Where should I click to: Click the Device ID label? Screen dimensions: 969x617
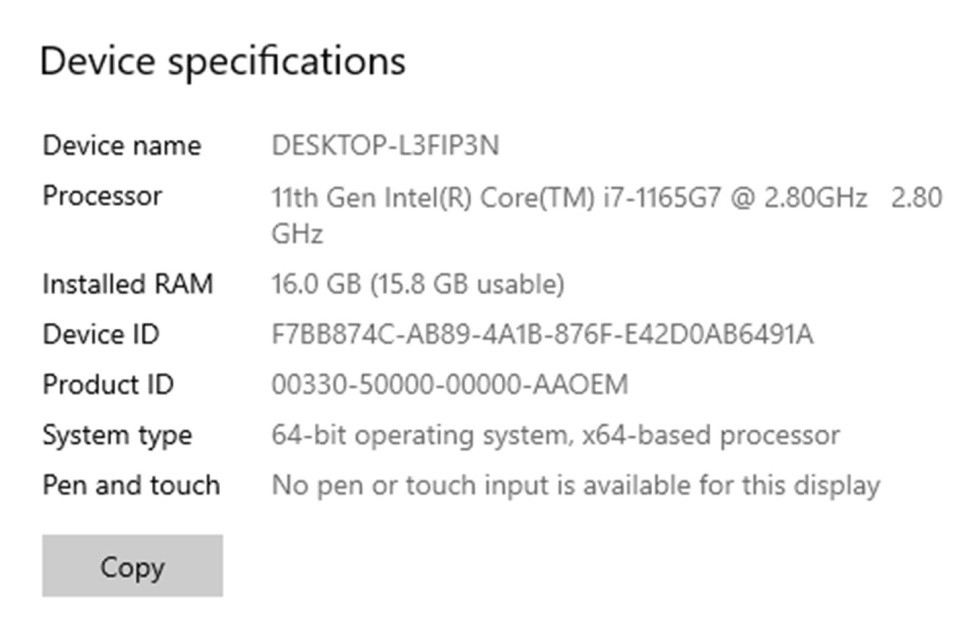(x=100, y=335)
